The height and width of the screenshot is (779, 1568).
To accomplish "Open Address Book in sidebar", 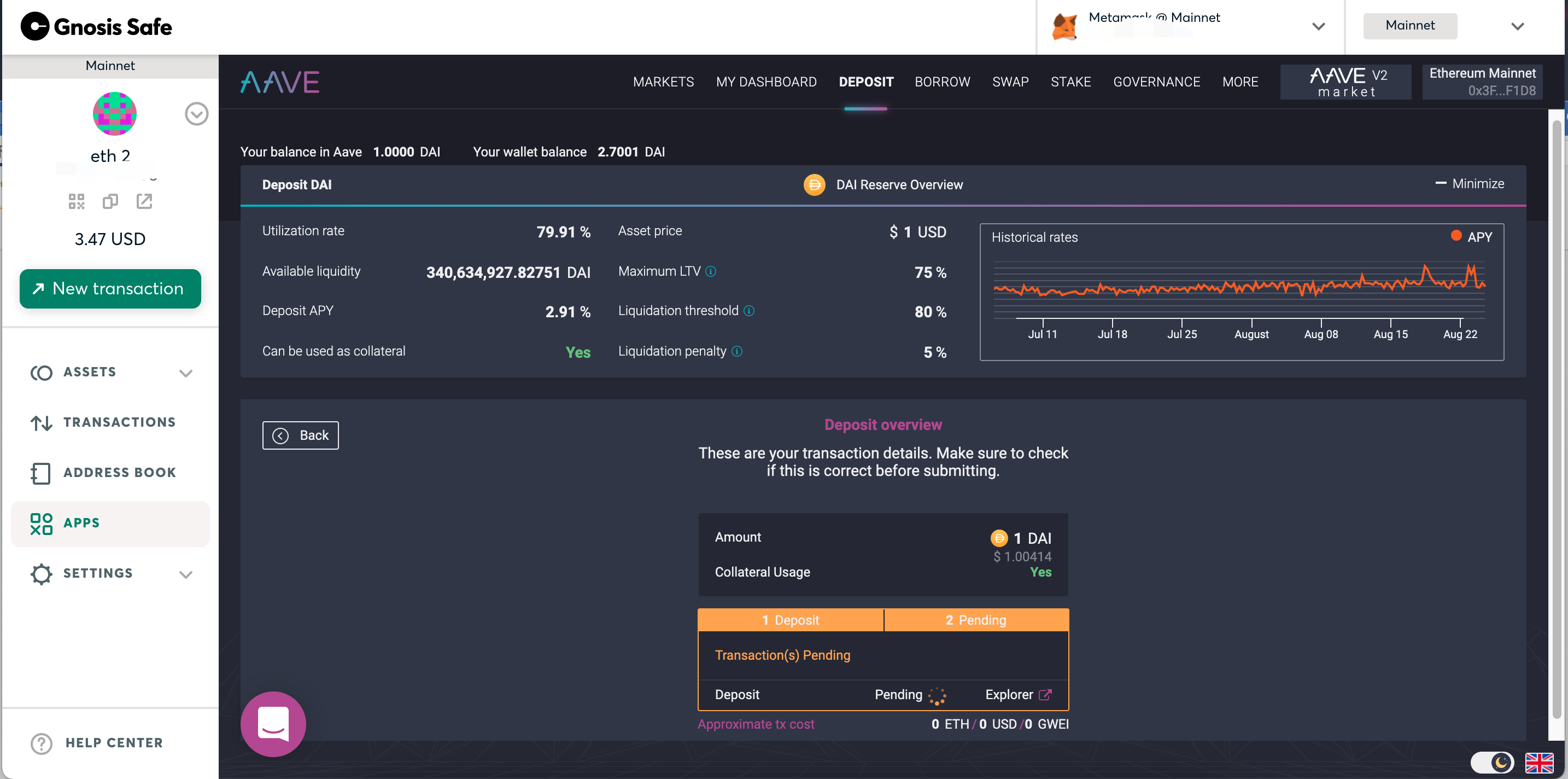I will click(x=110, y=473).
